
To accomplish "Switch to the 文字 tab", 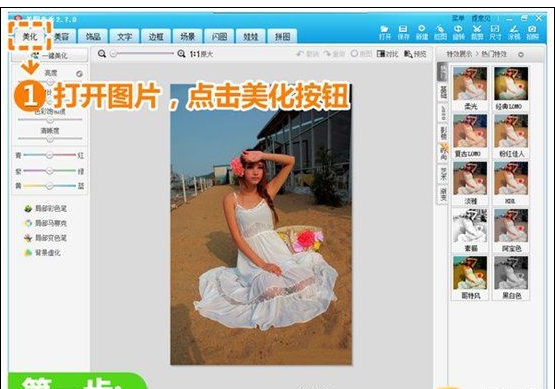I will pos(124,36).
